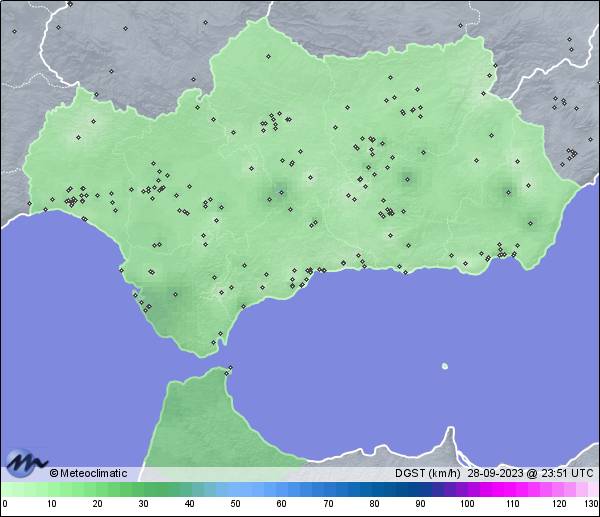
Task: Click the DGST (km/h) label
Action: (427, 473)
